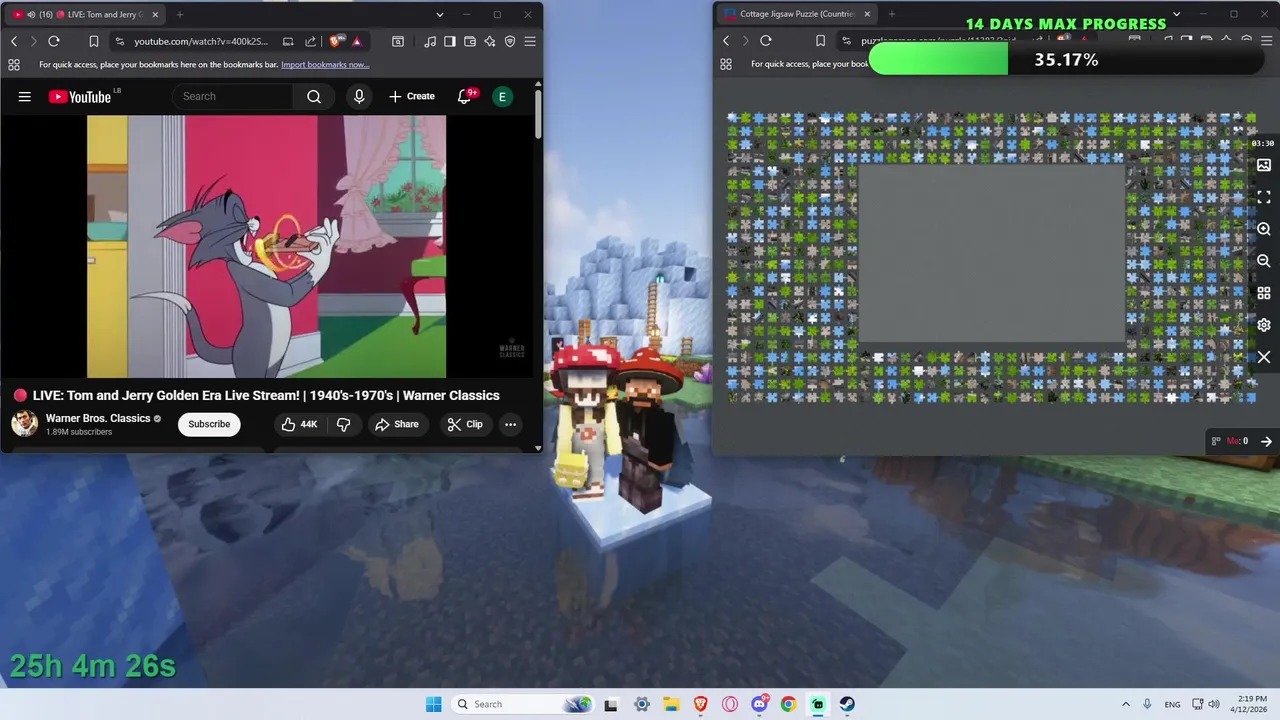Viewport: 1280px width, 720px height.
Task: Reload the YouTube browser window
Action: coord(54,41)
